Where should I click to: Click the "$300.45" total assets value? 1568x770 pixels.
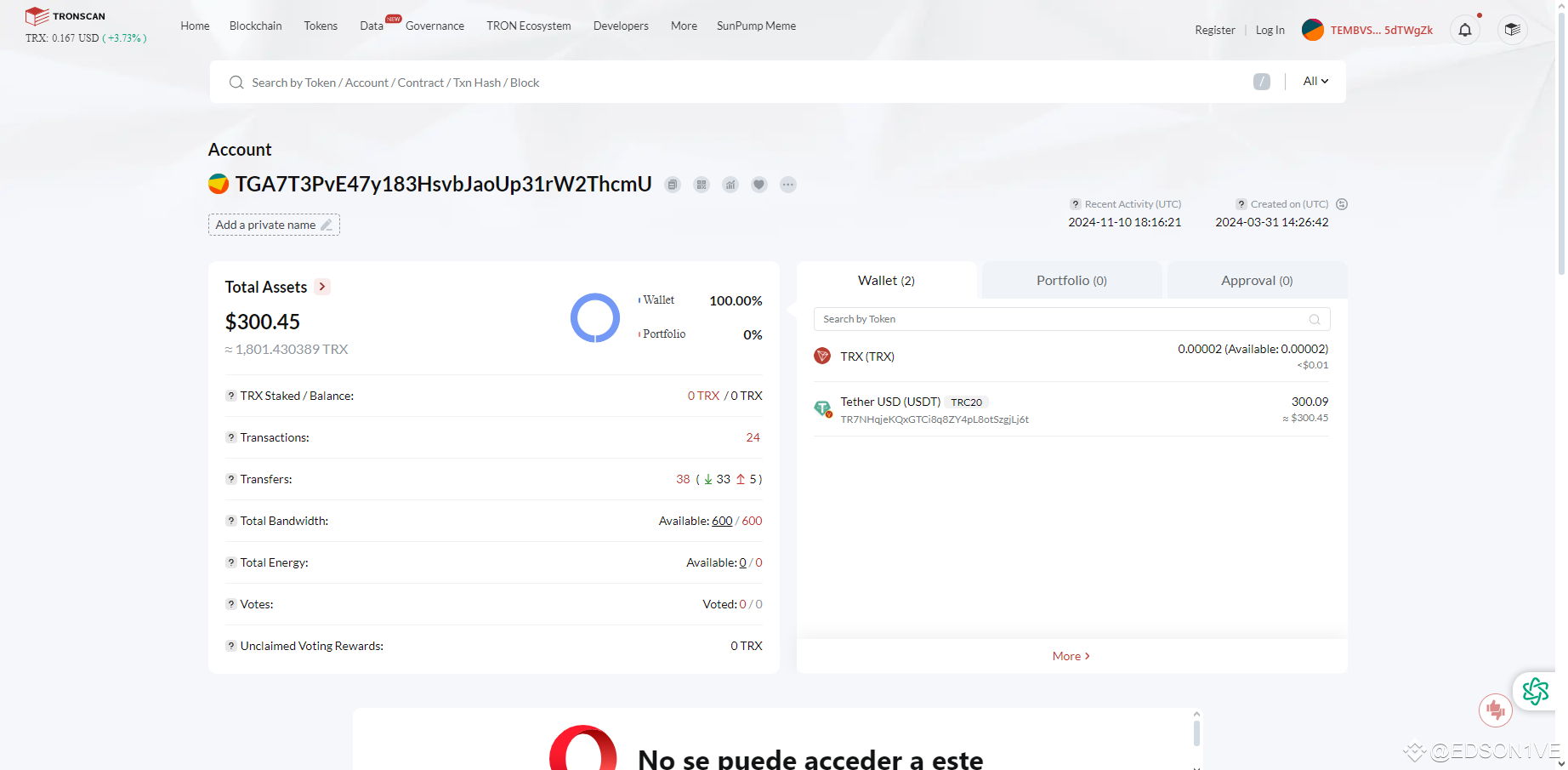pyautogui.click(x=263, y=322)
